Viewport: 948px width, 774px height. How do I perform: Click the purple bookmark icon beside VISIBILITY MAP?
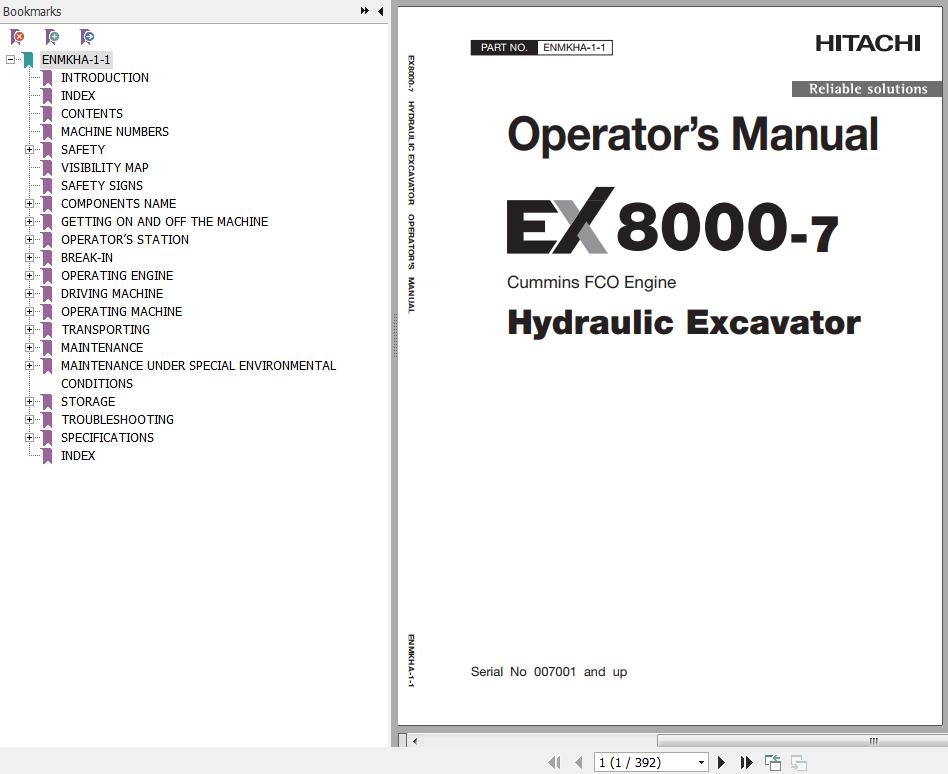47,167
